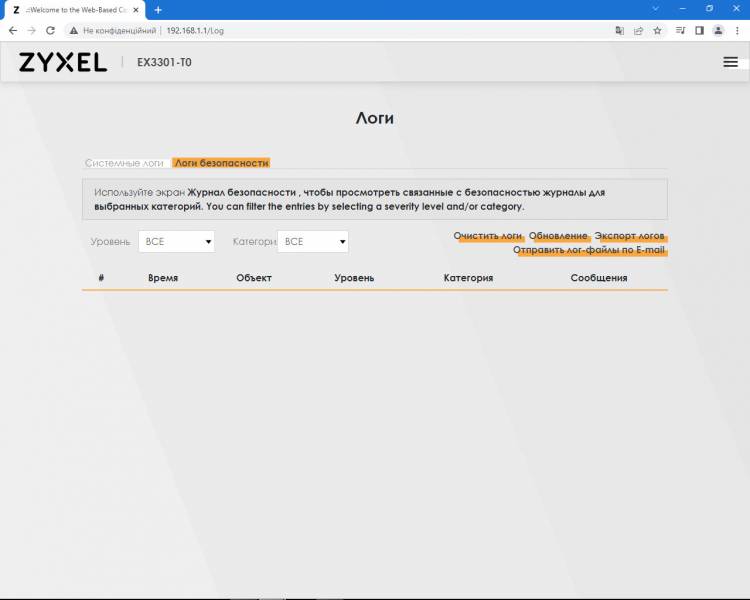Close the Welcome to Web-Based tab

(136, 10)
